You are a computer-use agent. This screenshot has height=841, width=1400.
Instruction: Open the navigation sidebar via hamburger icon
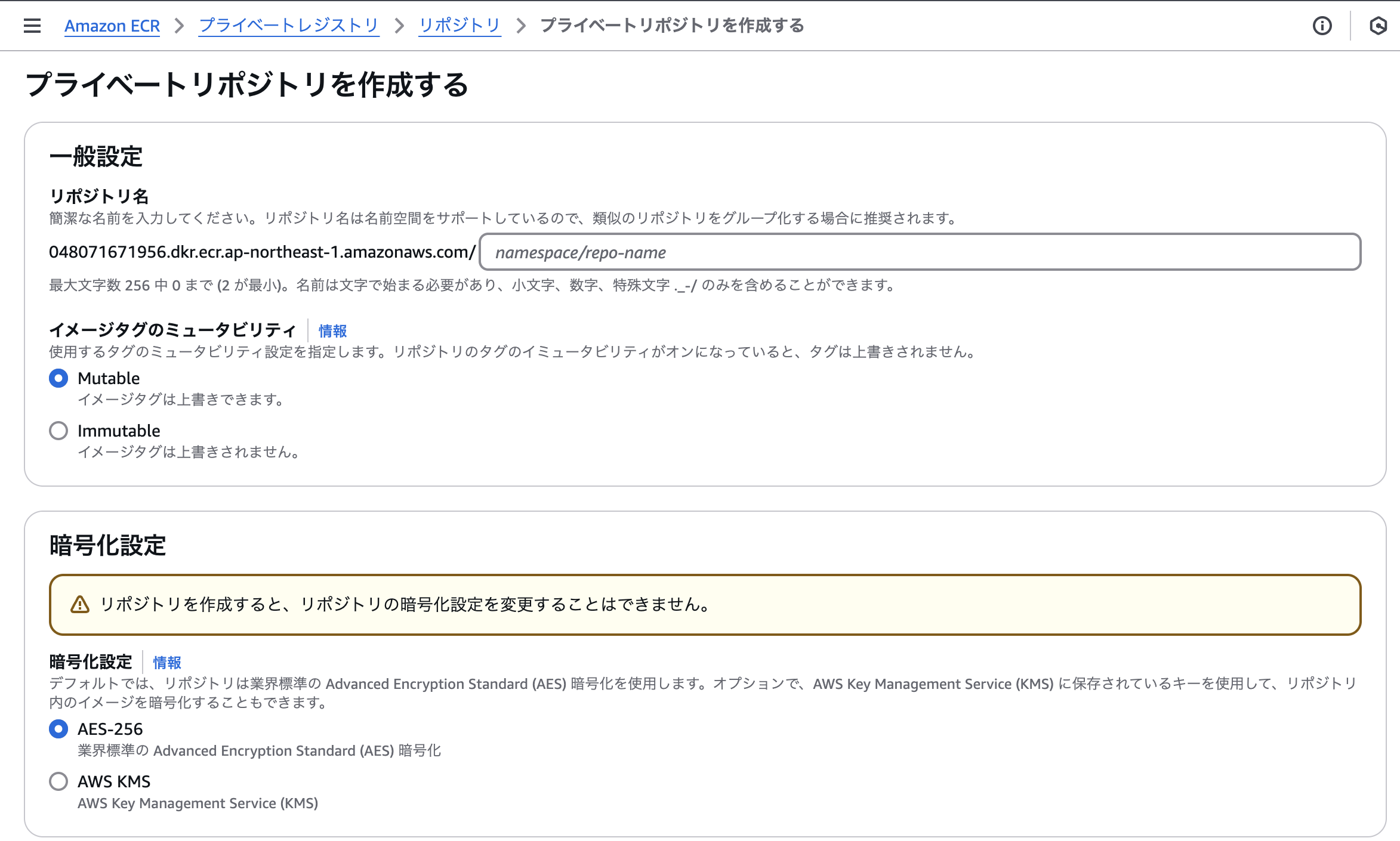32,26
